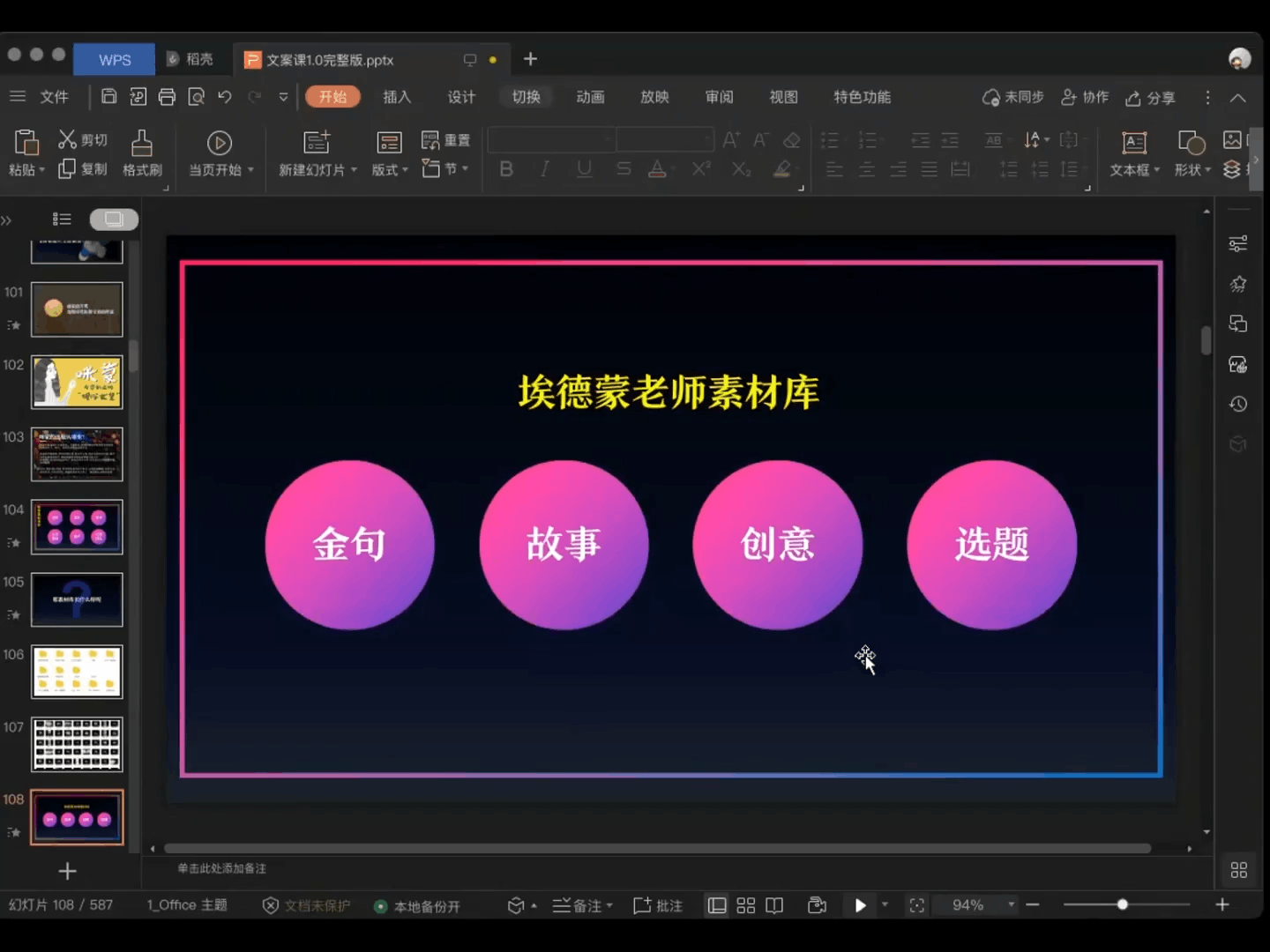This screenshot has width=1270, height=952.
Task: Click fit slide to window icon
Action: (x=917, y=905)
